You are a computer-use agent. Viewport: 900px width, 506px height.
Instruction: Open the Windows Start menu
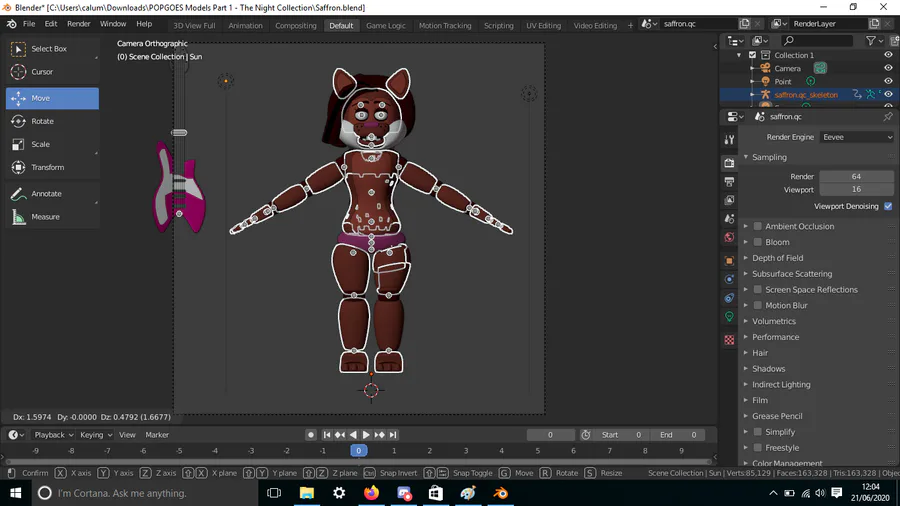coord(15,493)
